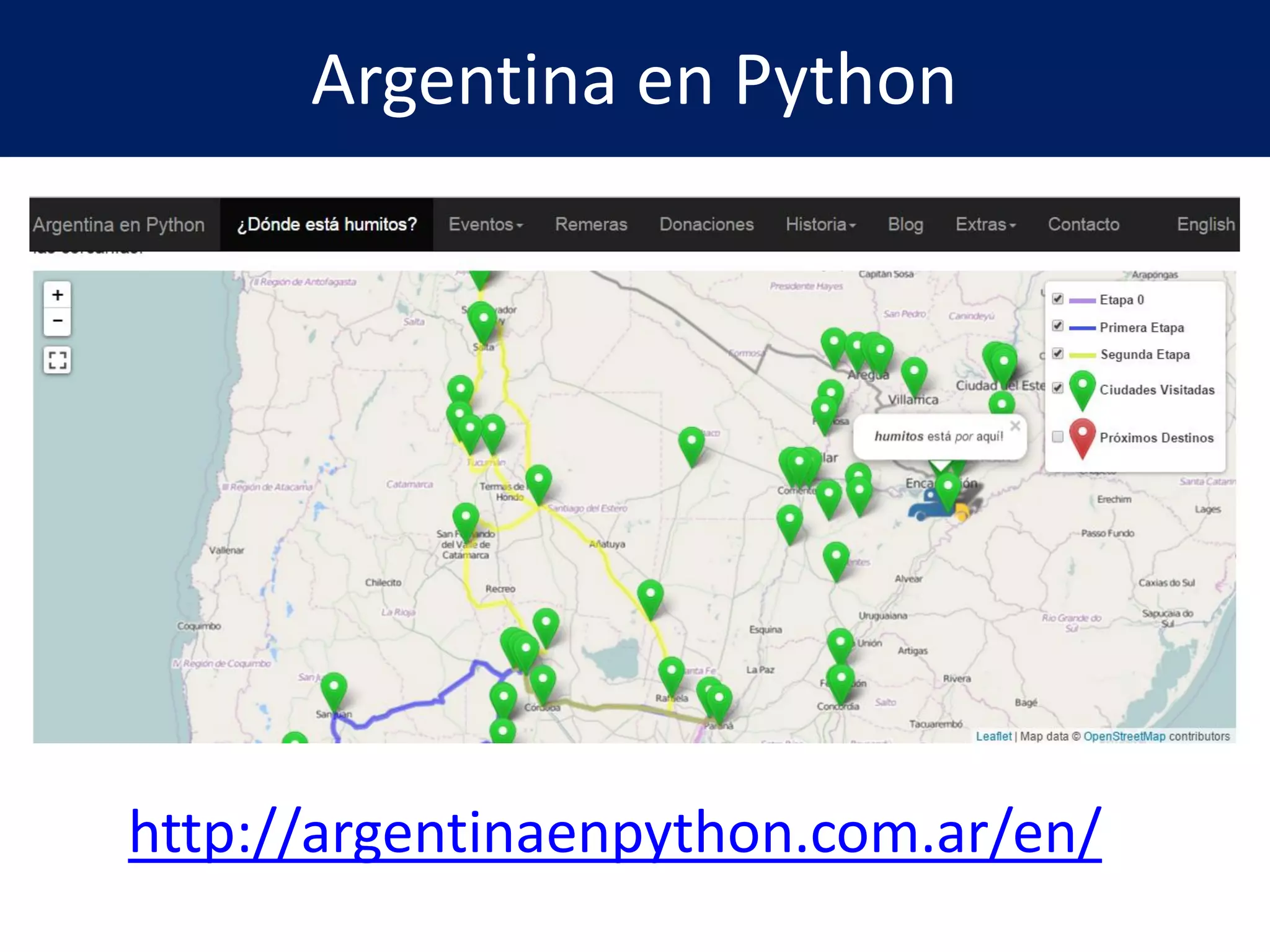Screen dimensions: 1270x952
Task: Click the Vallenar map label
Action: point(226,550)
